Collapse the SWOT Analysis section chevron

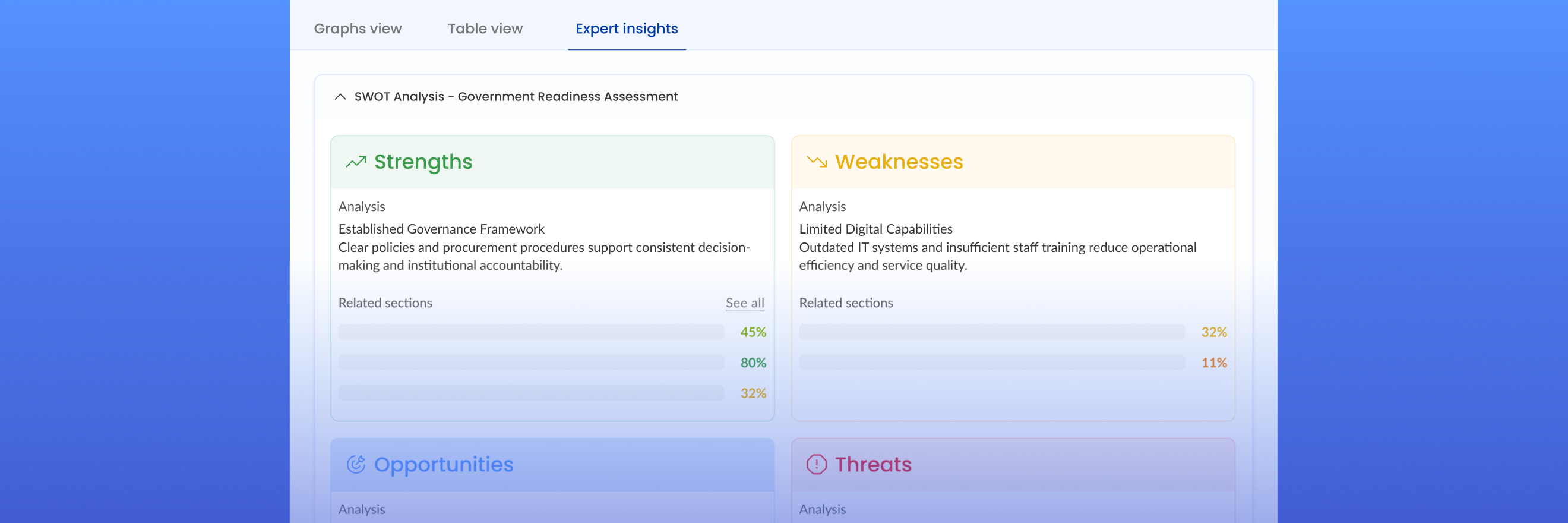click(x=340, y=97)
